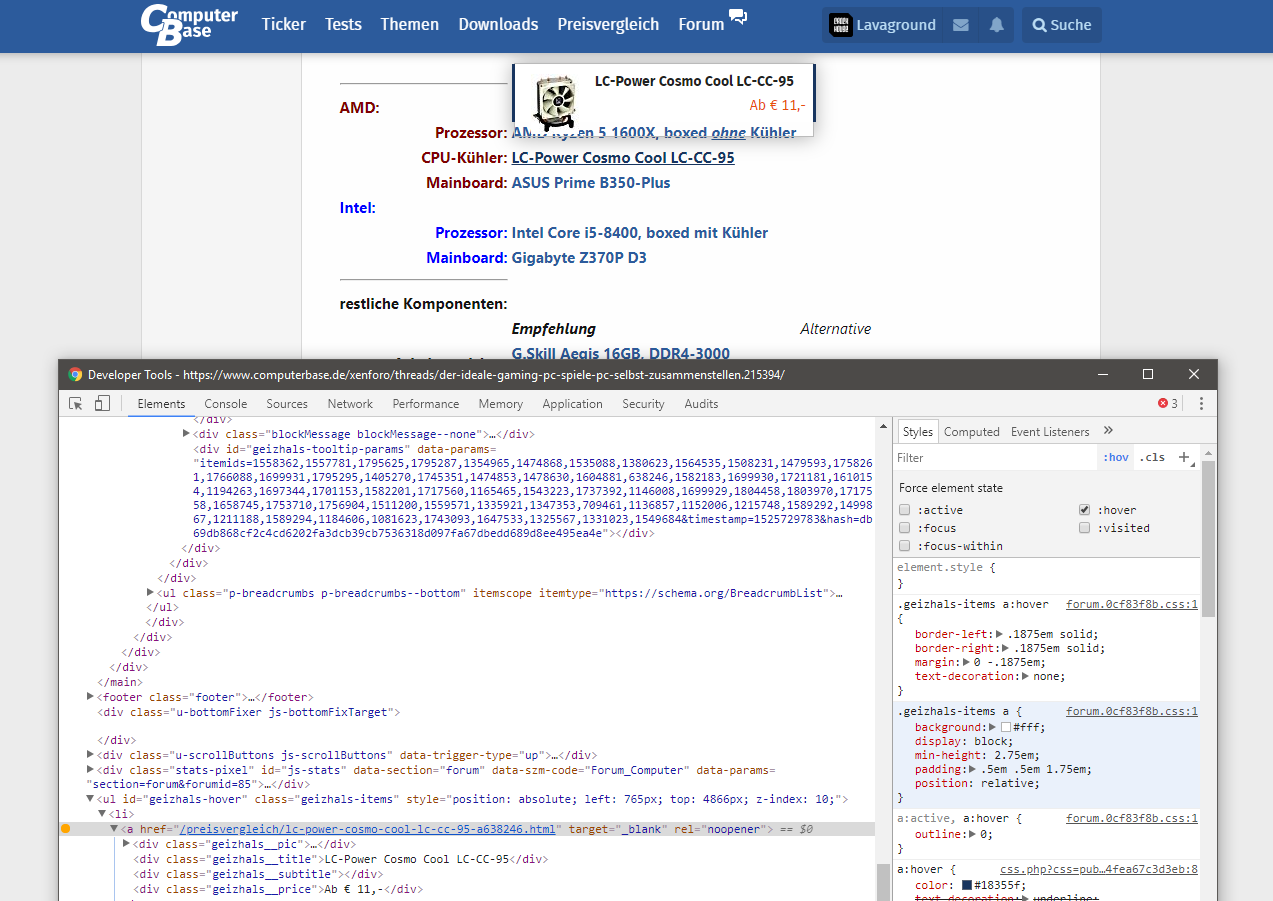
Task: Open the Application tab
Action: pos(573,404)
